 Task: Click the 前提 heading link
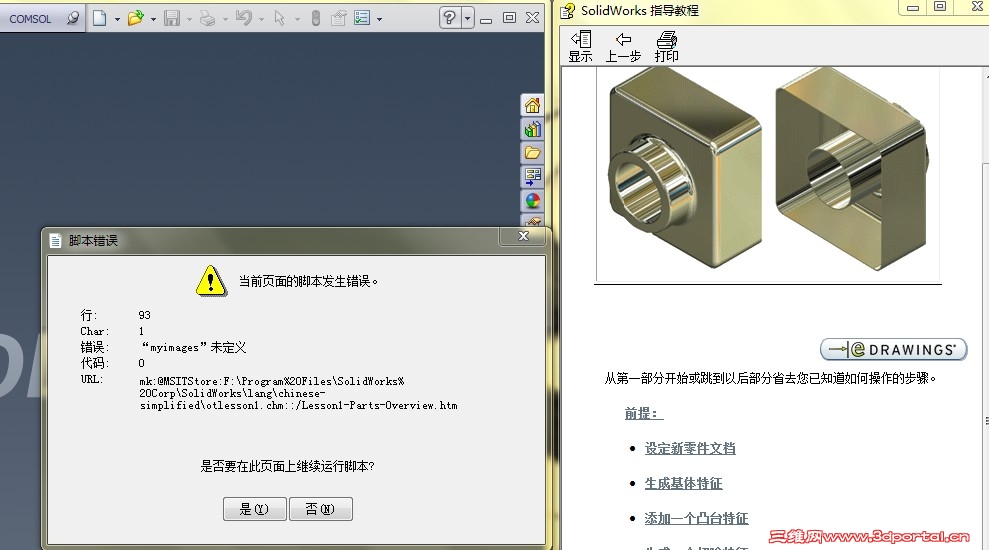click(643, 413)
